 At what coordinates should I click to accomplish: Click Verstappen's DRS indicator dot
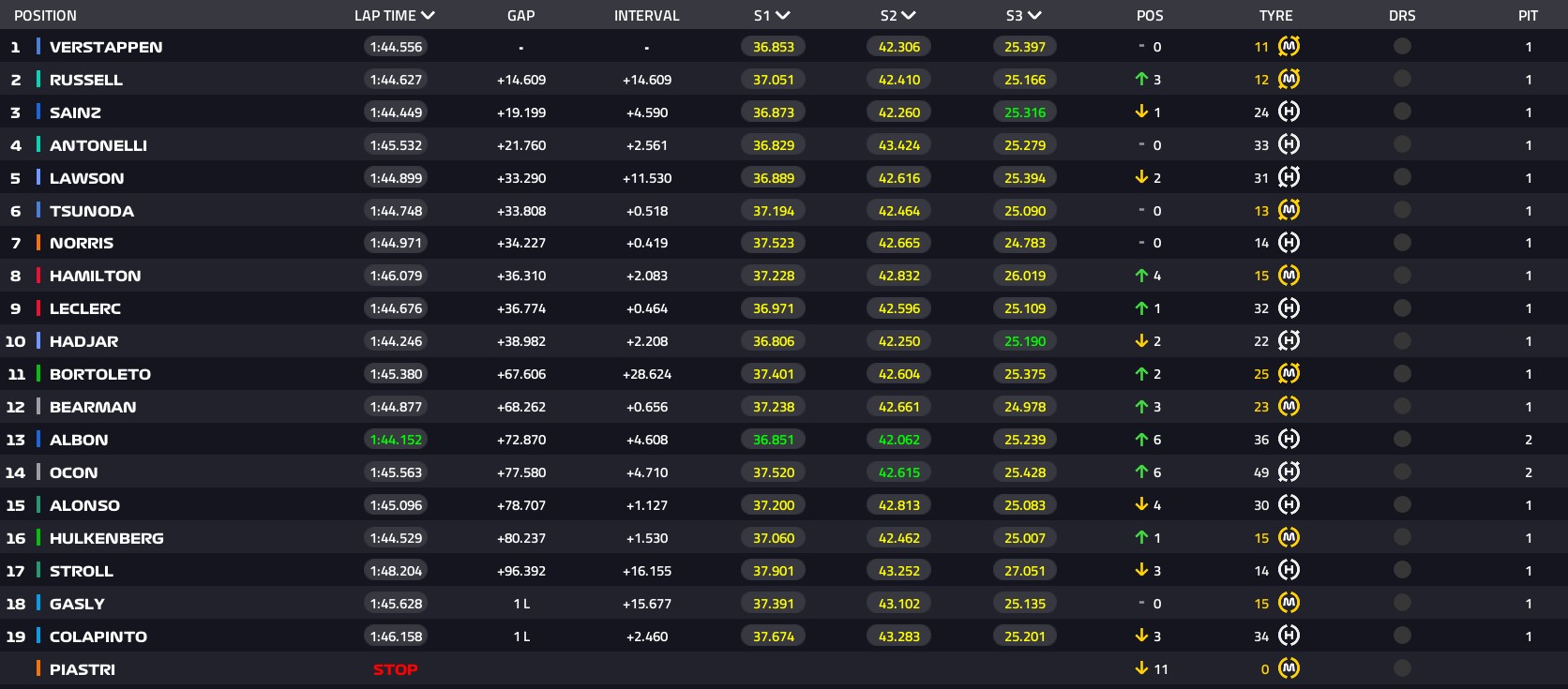(1402, 47)
